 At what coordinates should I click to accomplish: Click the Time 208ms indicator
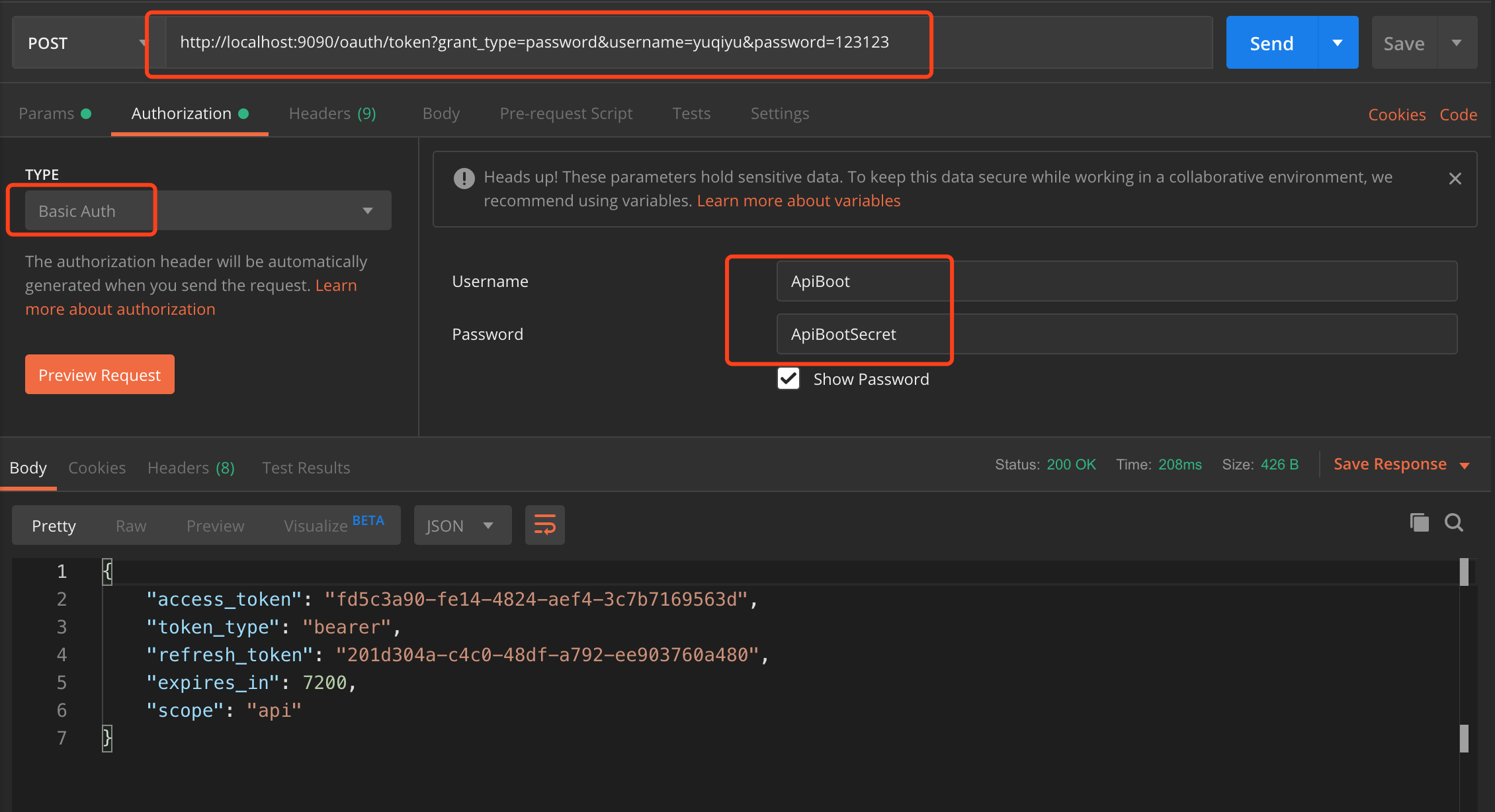tap(1159, 465)
